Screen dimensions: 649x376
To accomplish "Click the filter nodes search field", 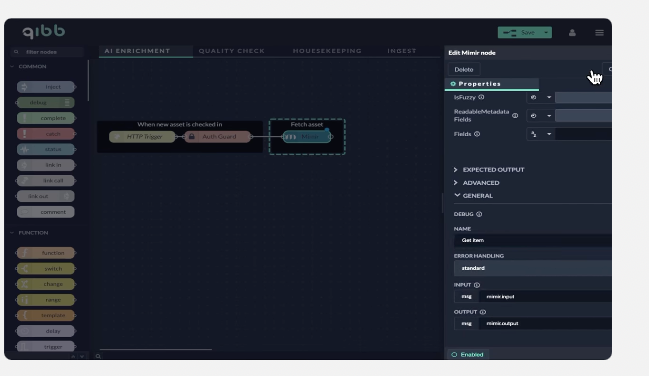I will tap(47, 52).
